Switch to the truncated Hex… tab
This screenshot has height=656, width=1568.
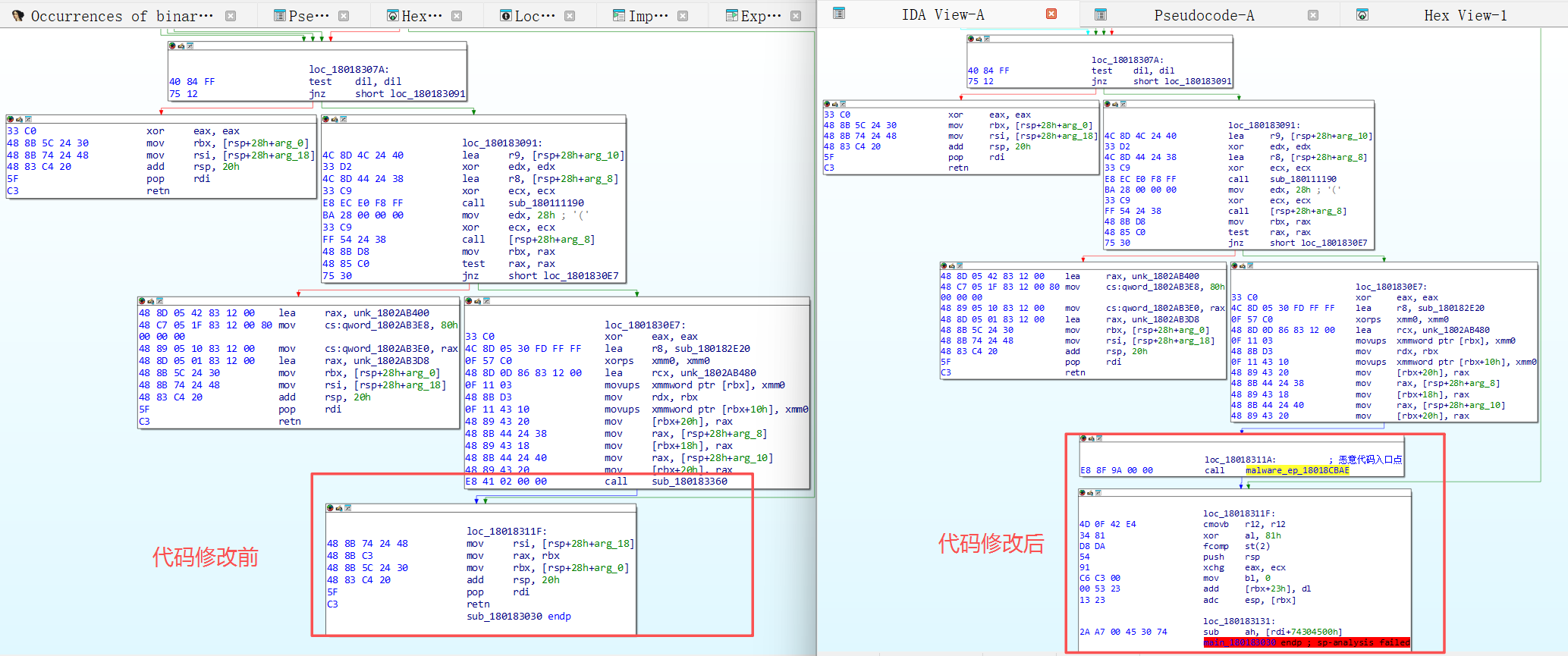coord(422,16)
